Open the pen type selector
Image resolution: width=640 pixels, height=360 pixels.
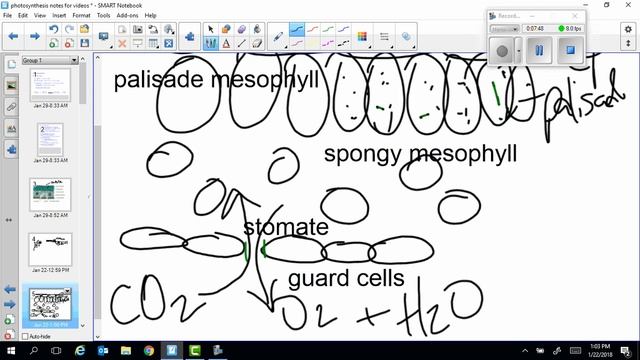coord(279,37)
